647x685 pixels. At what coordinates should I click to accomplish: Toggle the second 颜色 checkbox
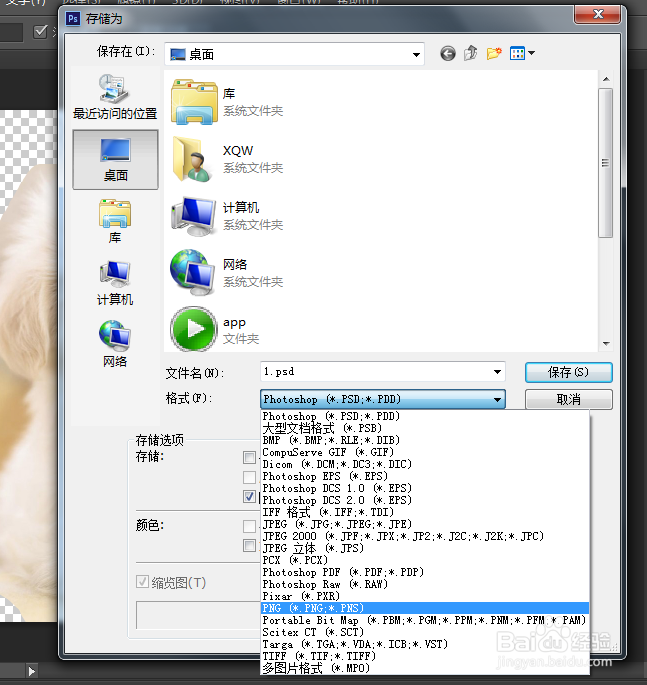point(249,545)
